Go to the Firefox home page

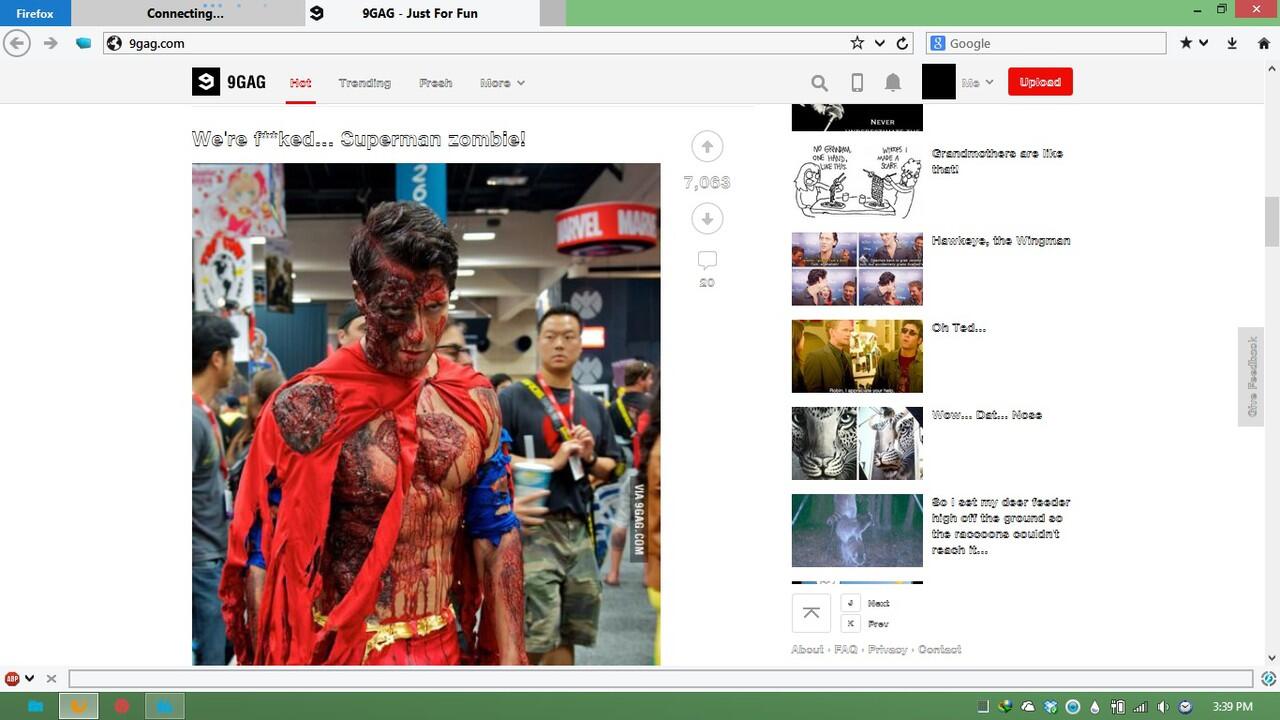pyautogui.click(x=1264, y=43)
